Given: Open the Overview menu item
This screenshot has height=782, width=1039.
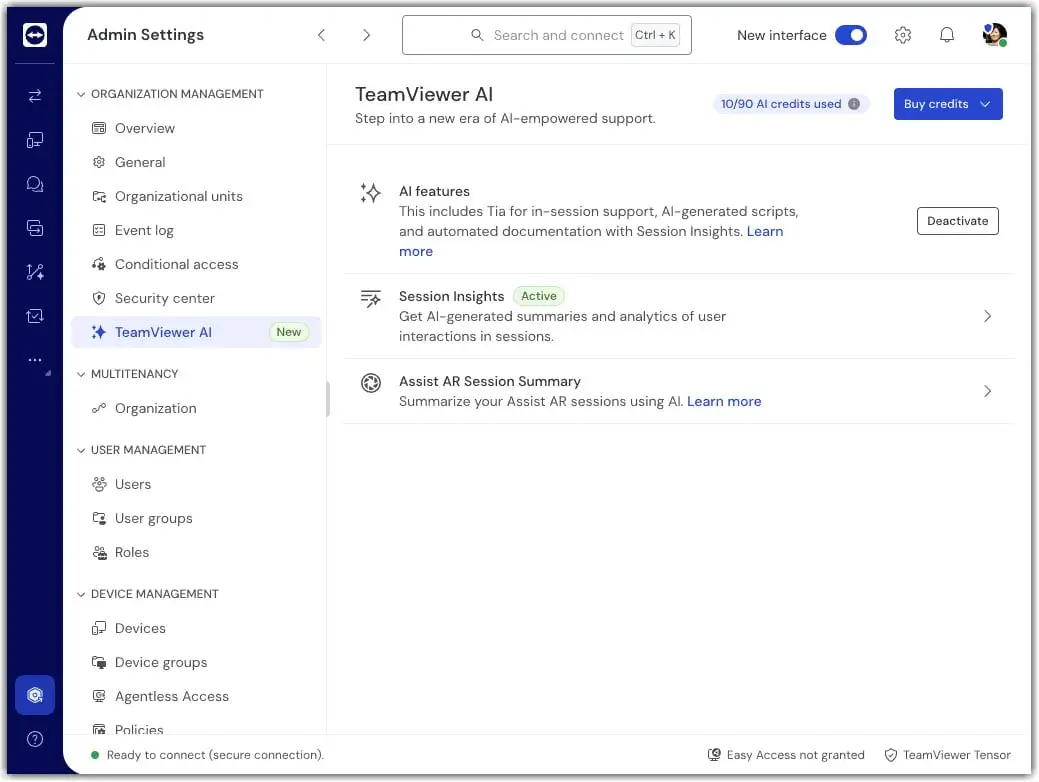Looking at the screenshot, I should (196, 129).
